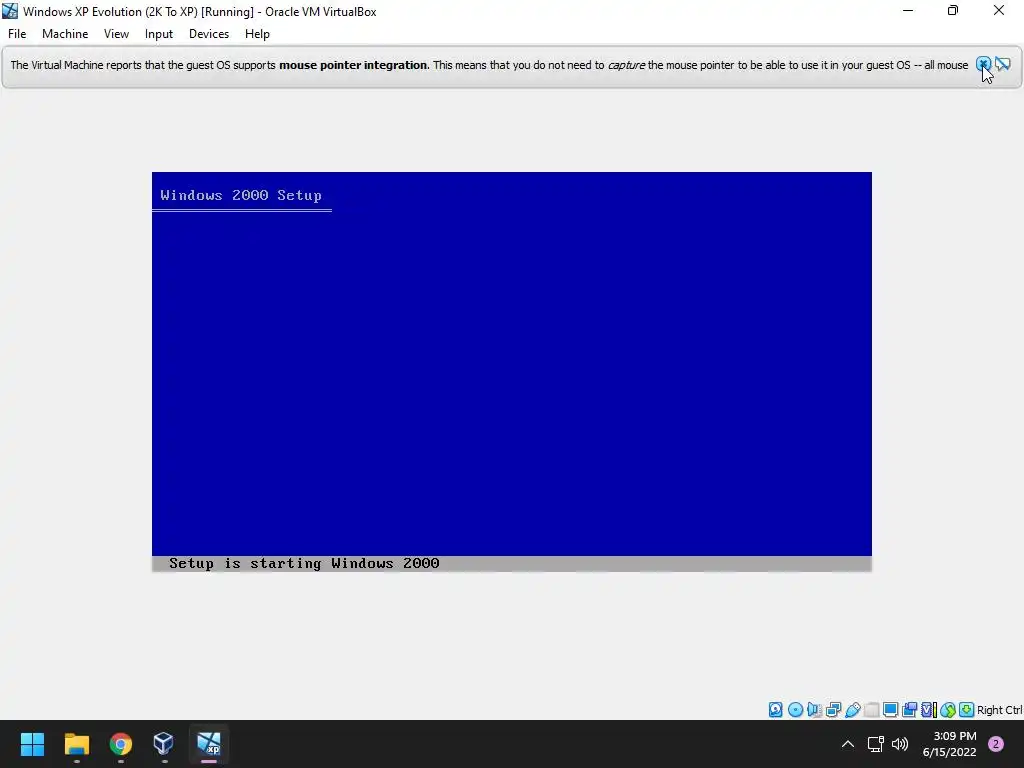Click the hard disk activity indicator
1024x768 pixels.
[x=775, y=709]
